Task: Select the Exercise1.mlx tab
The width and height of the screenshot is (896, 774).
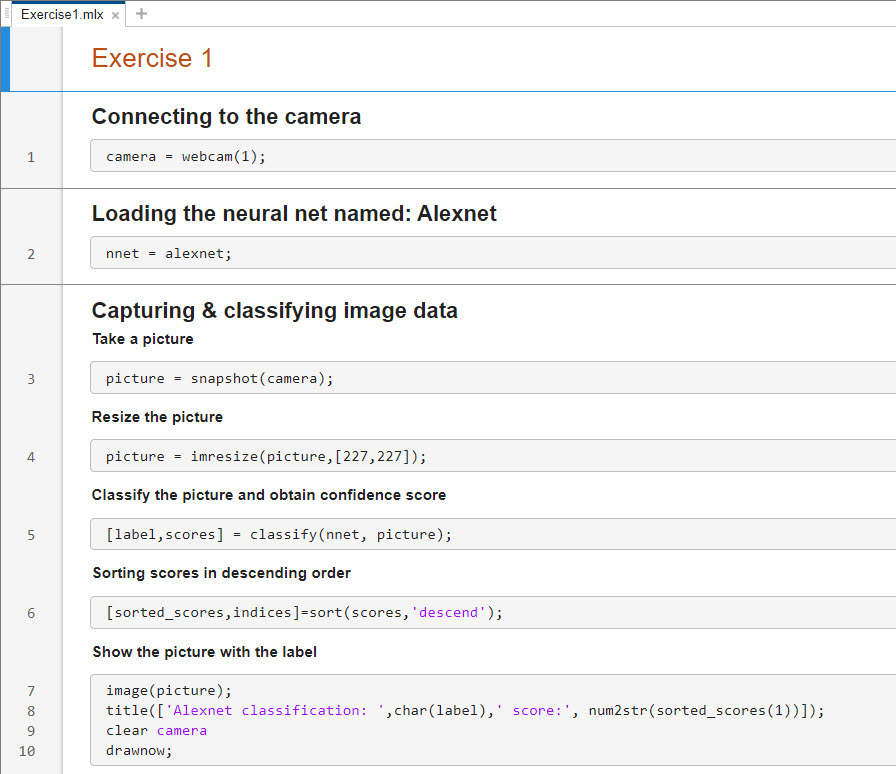Action: pos(60,14)
